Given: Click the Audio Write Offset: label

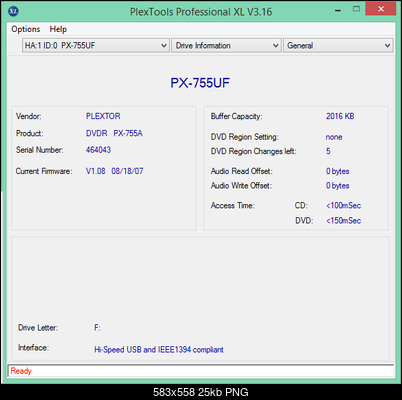Looking at the screenshot, I should point(241,186).
